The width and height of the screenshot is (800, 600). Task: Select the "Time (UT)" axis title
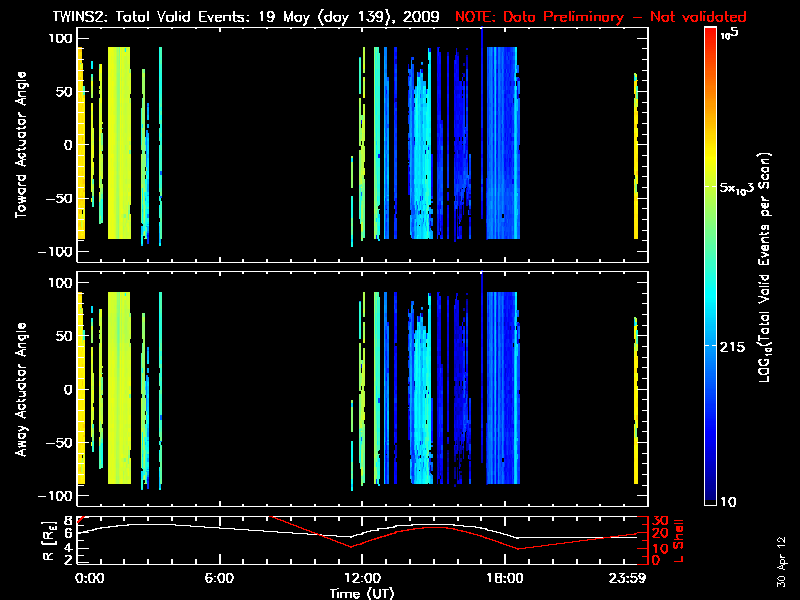[x=362, y=592]
